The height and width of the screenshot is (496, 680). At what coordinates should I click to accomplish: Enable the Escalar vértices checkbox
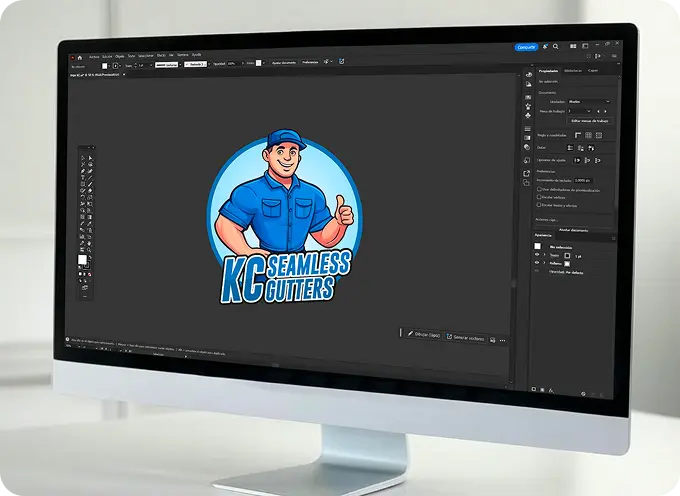point(540,197)
